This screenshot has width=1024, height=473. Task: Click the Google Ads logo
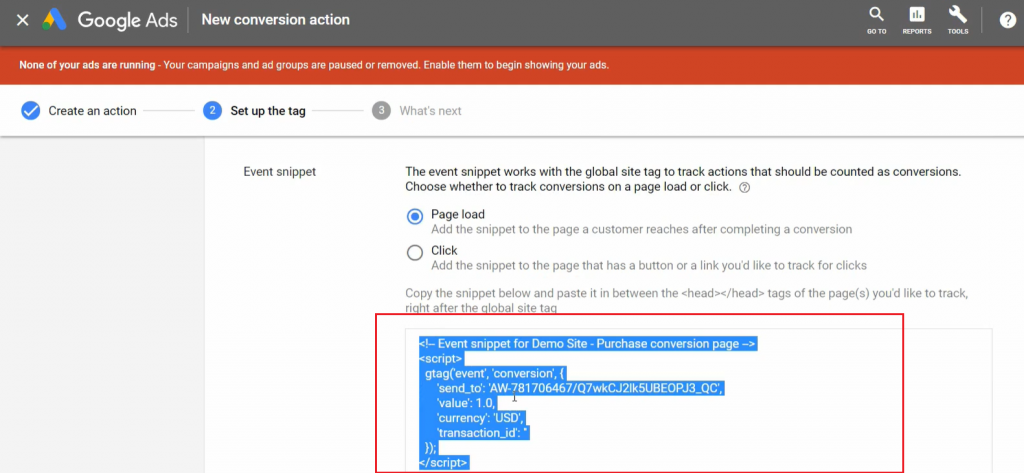[110, 20]
